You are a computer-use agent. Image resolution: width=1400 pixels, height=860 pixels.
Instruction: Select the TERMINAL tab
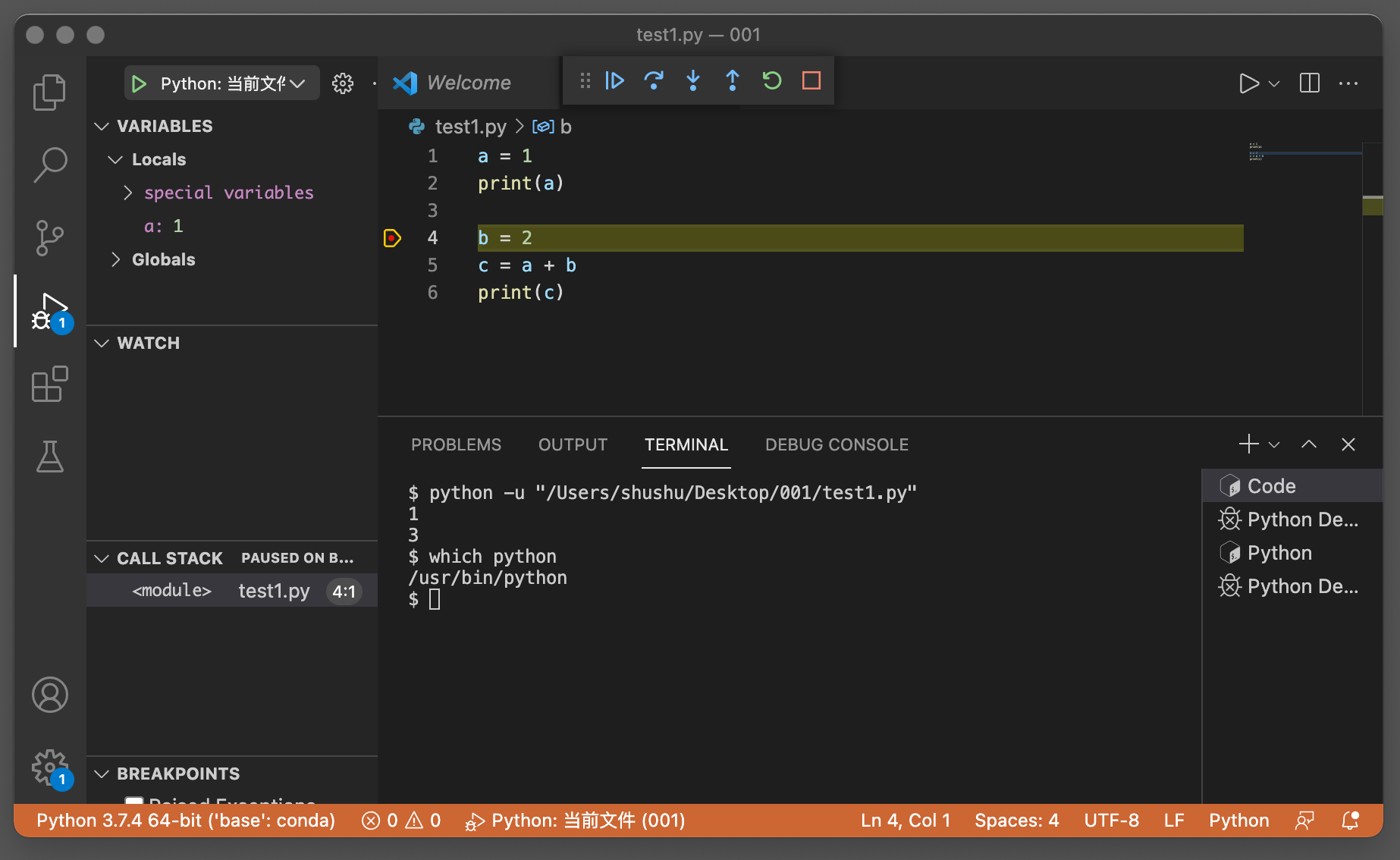pyautogui.click(x=686, y=444)
